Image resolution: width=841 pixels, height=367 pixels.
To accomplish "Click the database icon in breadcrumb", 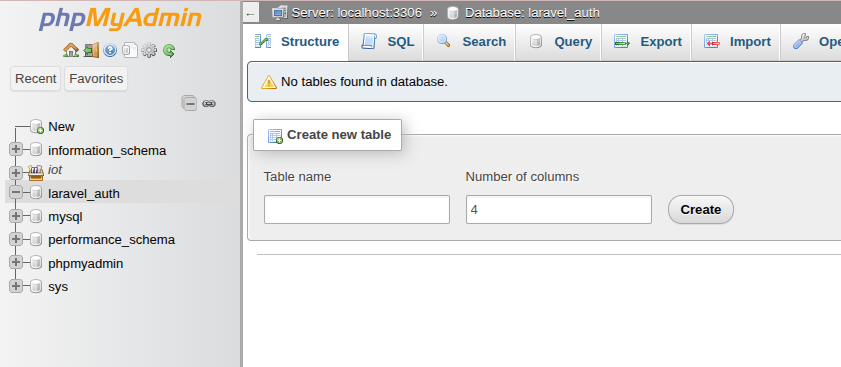I will click(x=453, y=13).
